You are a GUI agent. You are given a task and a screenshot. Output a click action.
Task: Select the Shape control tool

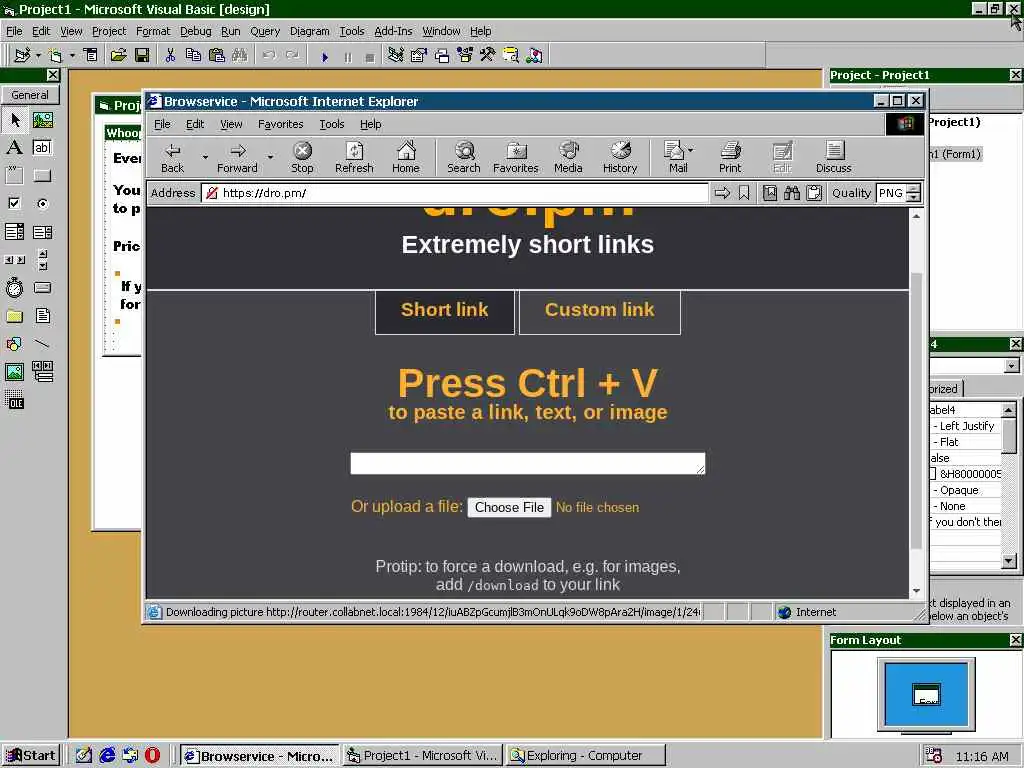(14, 344)
